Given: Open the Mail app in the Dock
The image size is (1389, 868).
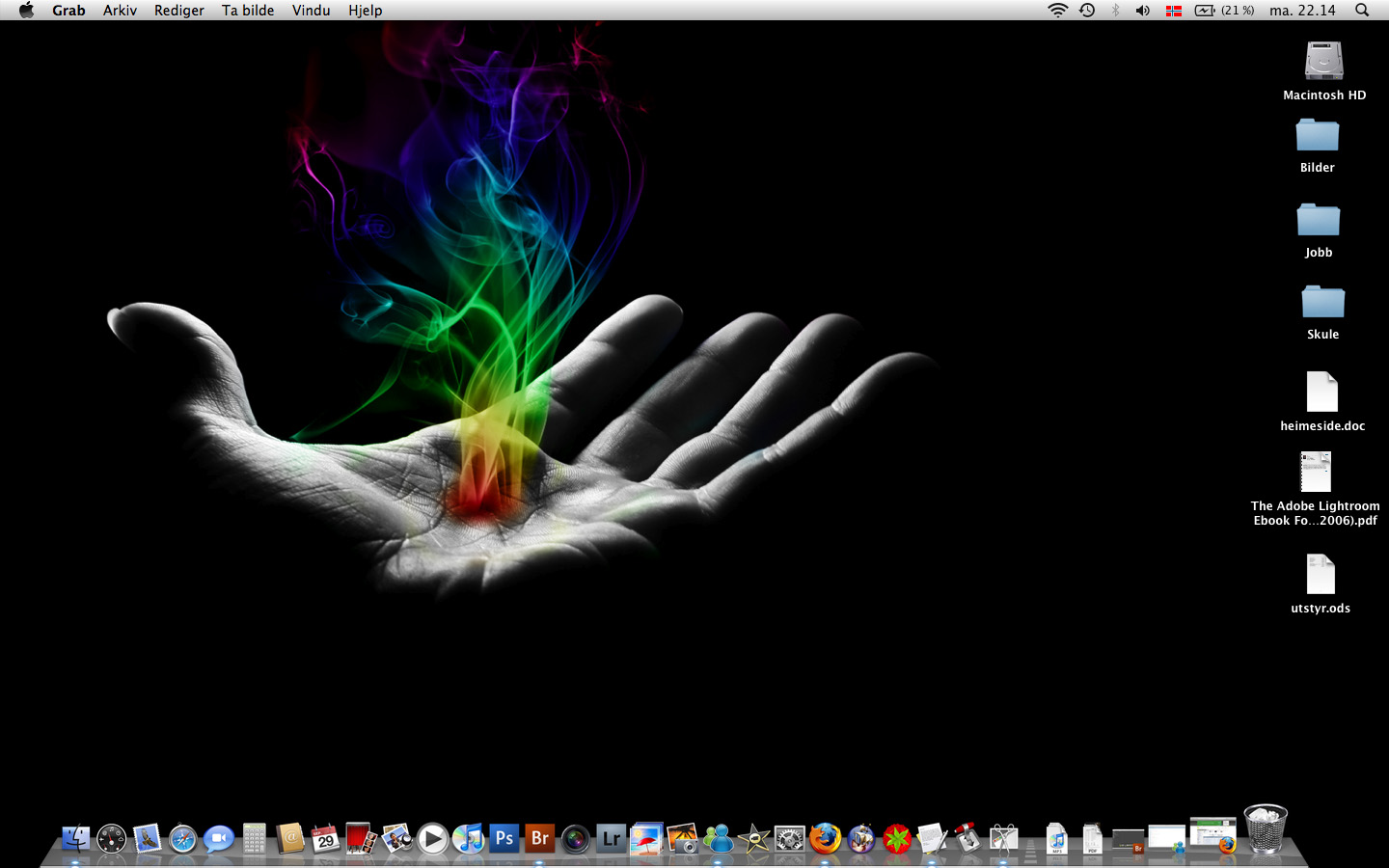Looking at the screenshot, I should tap(147, 838).
